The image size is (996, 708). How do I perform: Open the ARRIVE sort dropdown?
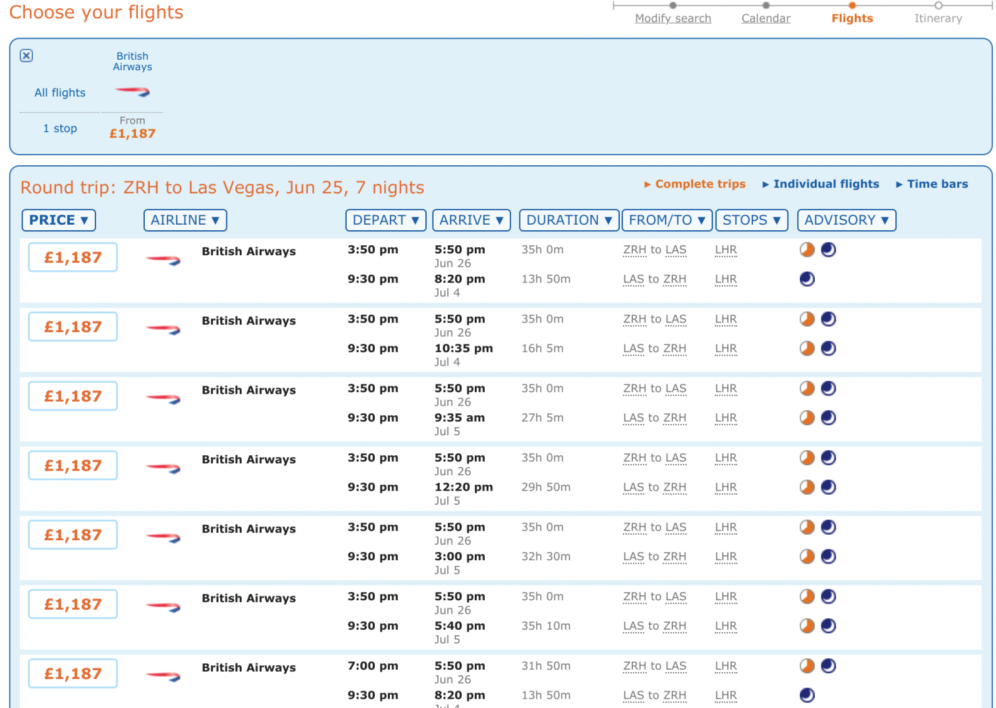[x=471, y=220]
